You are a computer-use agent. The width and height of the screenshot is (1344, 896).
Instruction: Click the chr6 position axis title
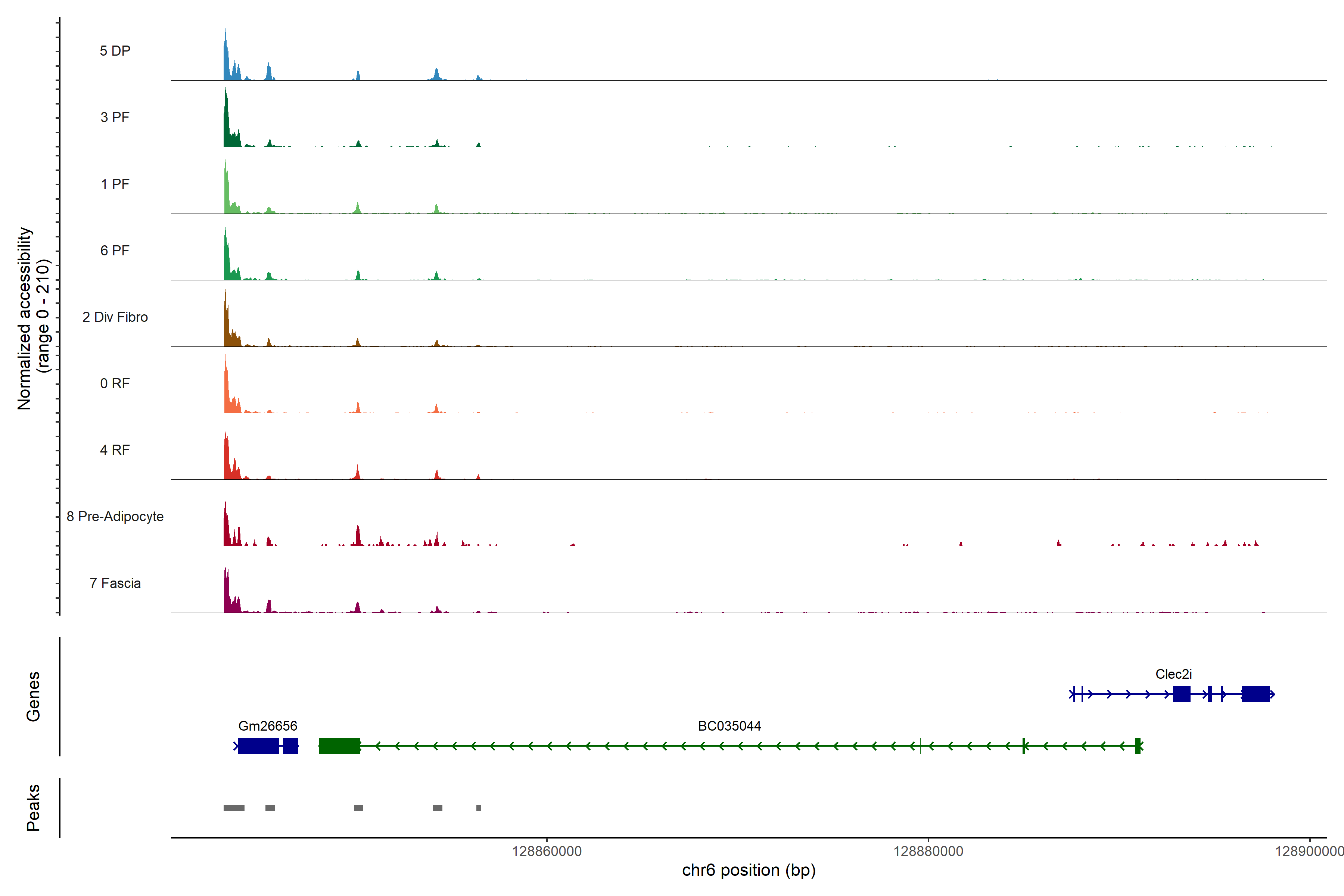coord(749,870)
